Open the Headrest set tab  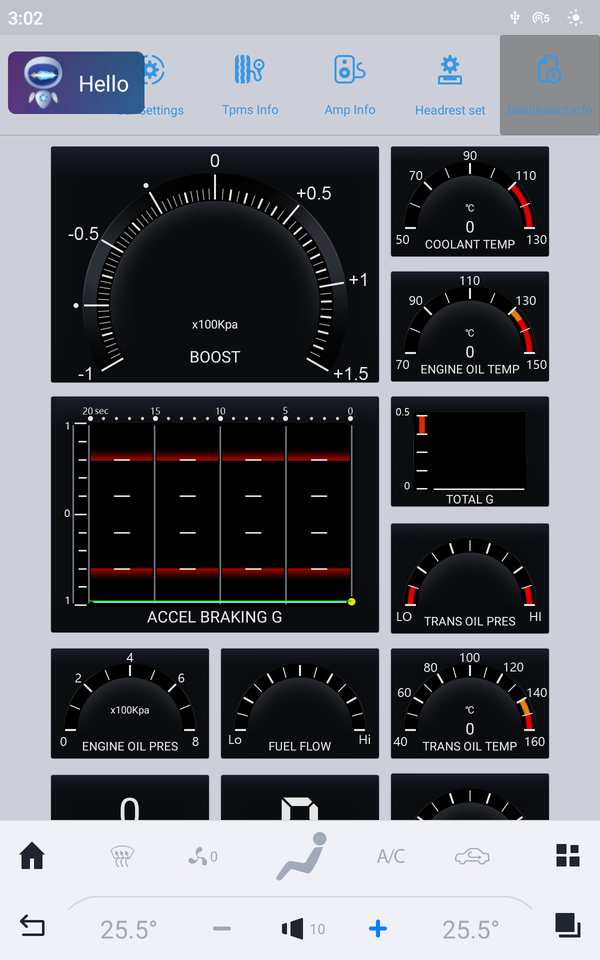[x=450, y=85]
